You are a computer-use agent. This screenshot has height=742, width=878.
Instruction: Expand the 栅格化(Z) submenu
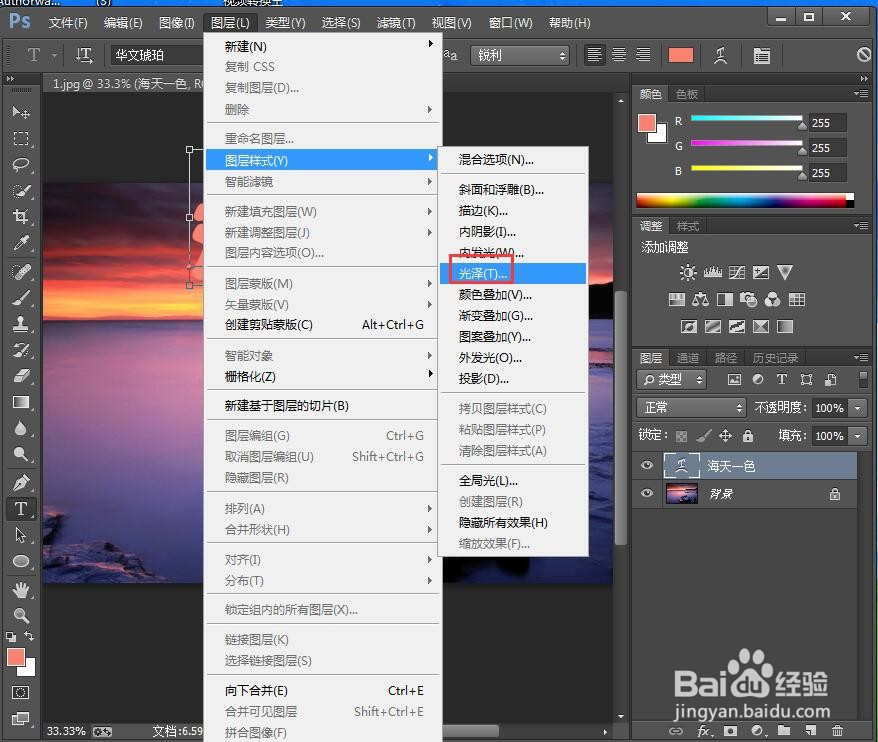[323, 376]
